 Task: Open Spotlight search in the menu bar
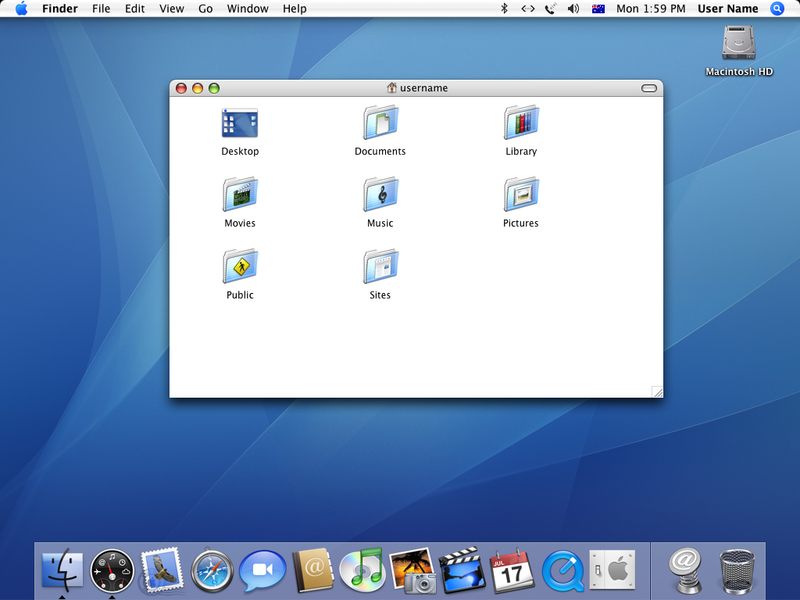[x=777, y=9]
